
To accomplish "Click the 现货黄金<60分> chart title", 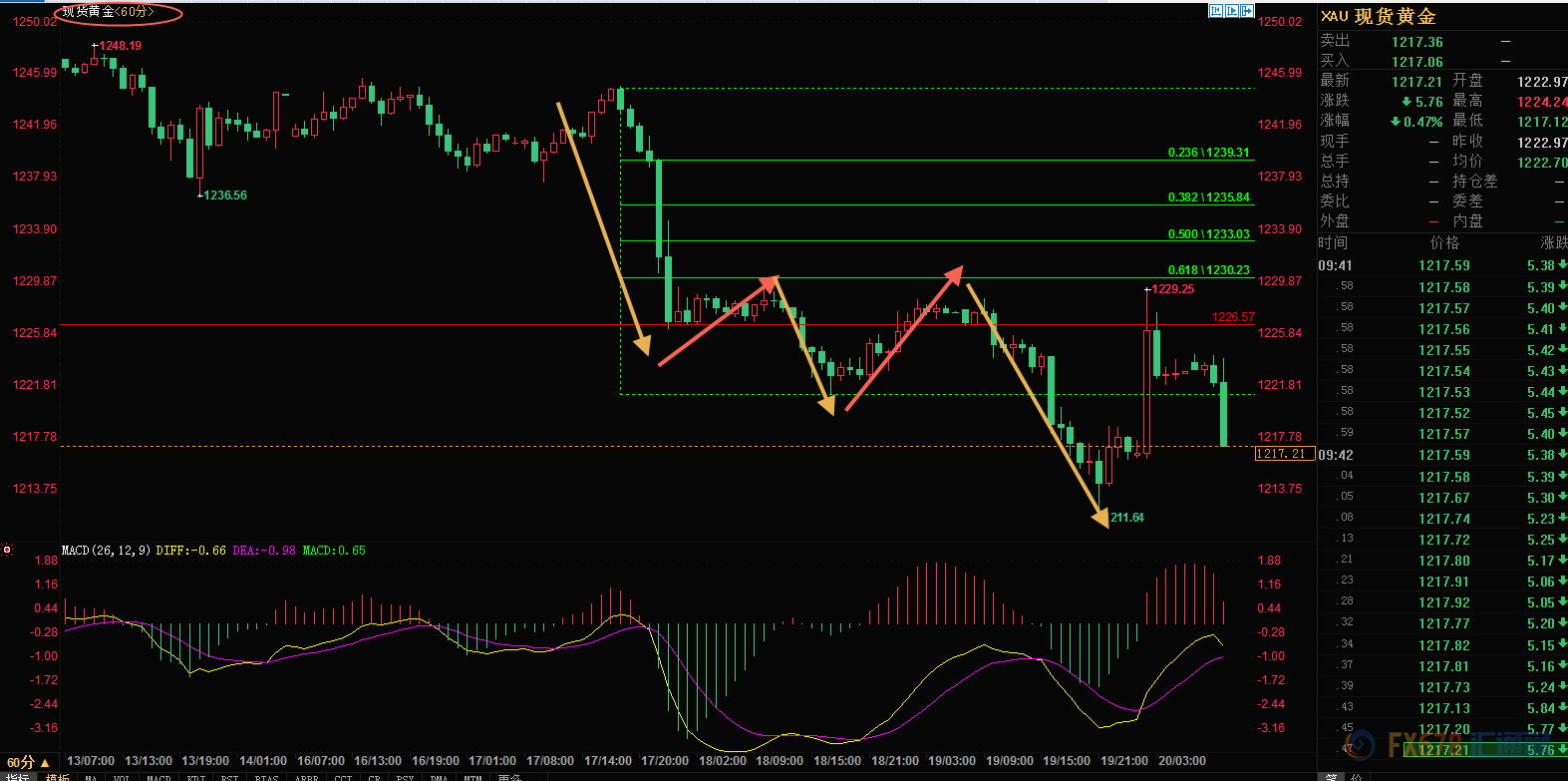I will tap(108, 12).
